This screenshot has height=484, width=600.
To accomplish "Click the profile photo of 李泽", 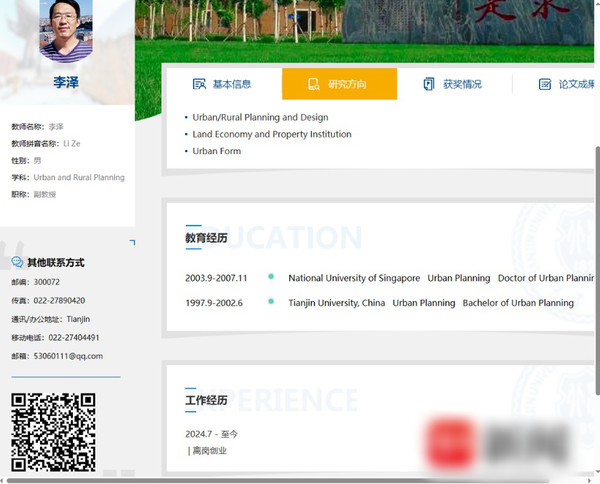I will (x=66, y=31).
